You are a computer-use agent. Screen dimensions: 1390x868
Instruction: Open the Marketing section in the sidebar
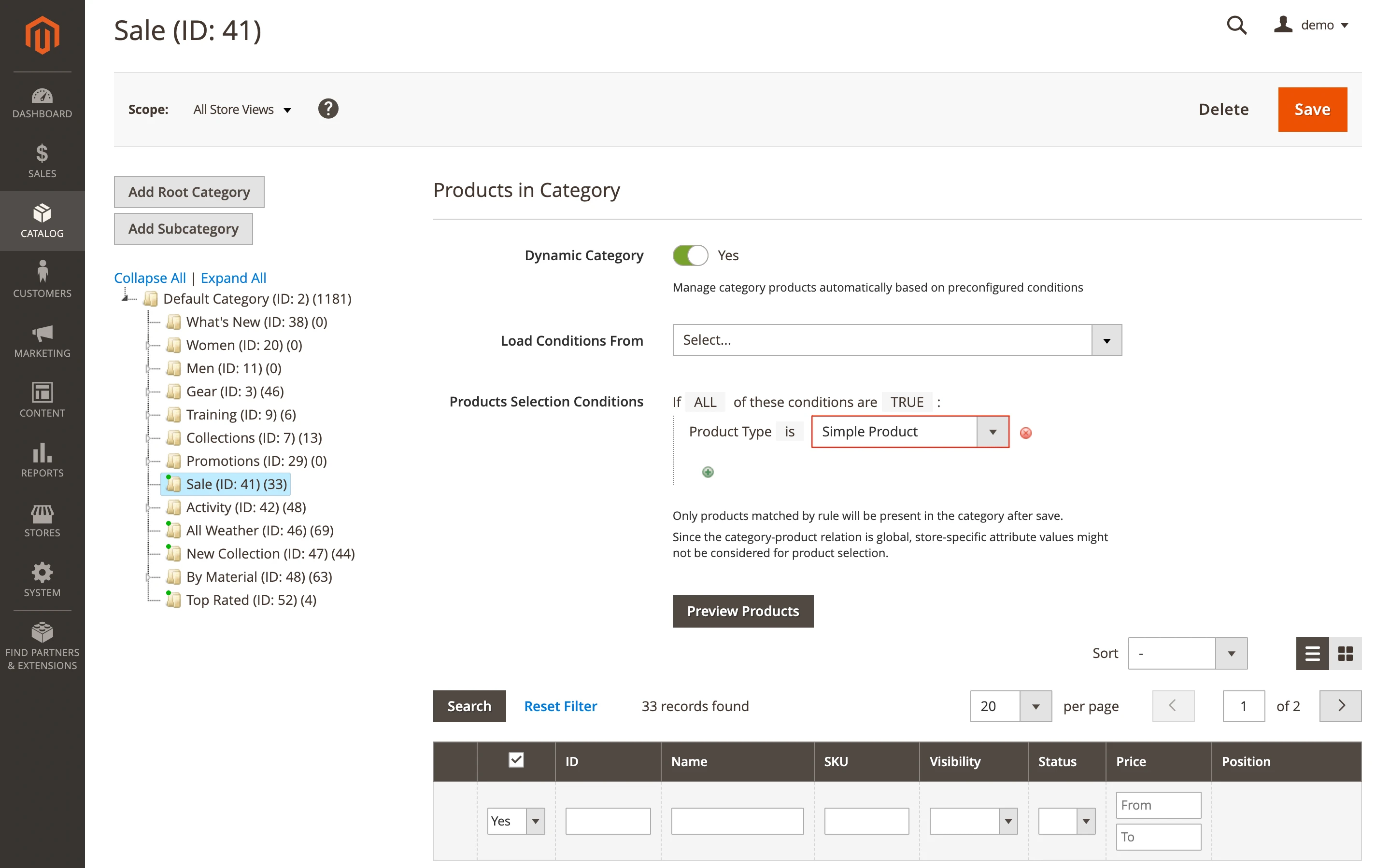(42, 340)
